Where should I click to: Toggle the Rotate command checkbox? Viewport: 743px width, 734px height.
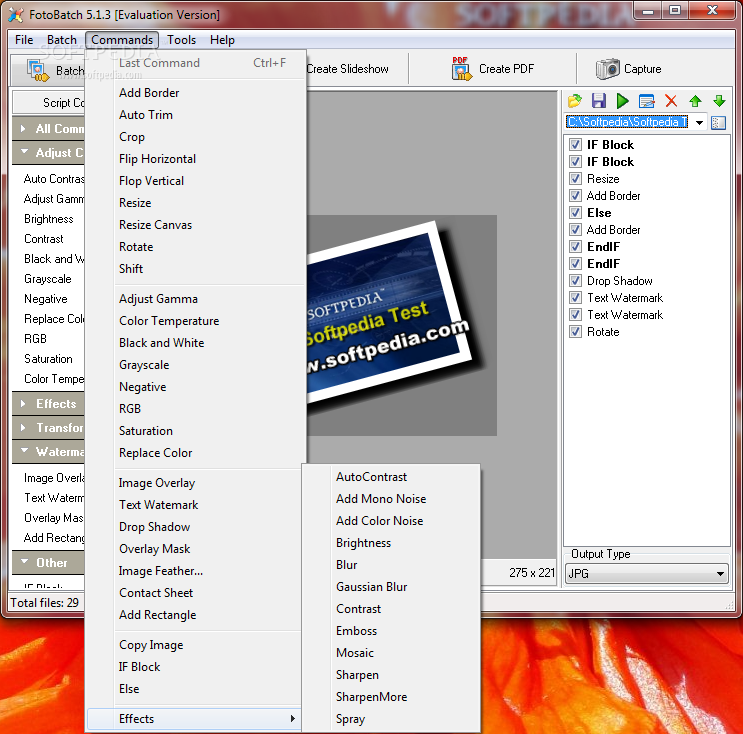575,332
